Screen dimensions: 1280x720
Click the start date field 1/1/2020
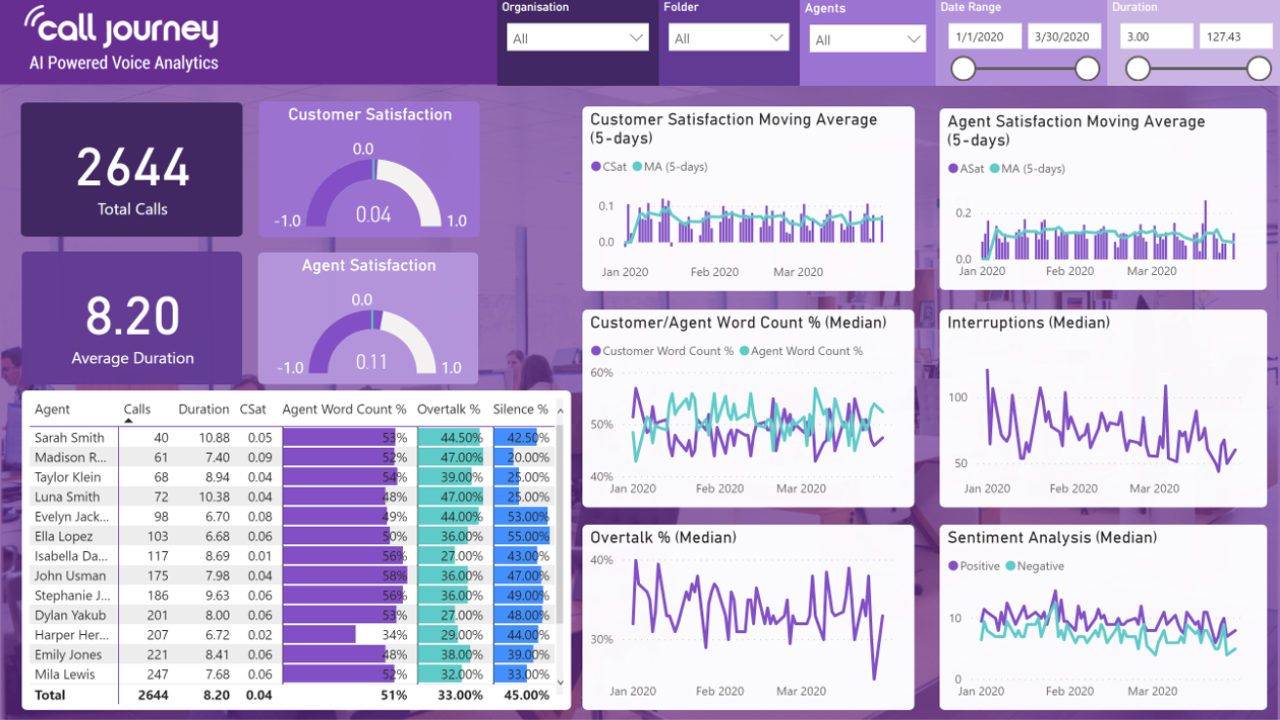point(984,36)
